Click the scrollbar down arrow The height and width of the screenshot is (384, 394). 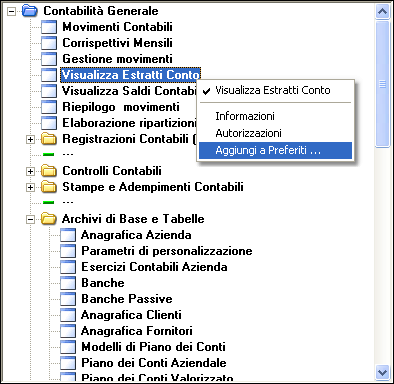(382, 372)
